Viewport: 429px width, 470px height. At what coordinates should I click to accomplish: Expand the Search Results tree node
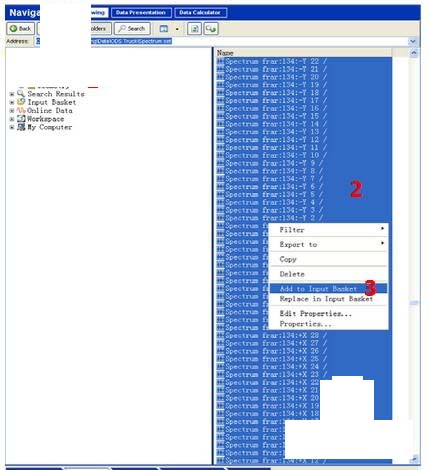tap(12, 94)
